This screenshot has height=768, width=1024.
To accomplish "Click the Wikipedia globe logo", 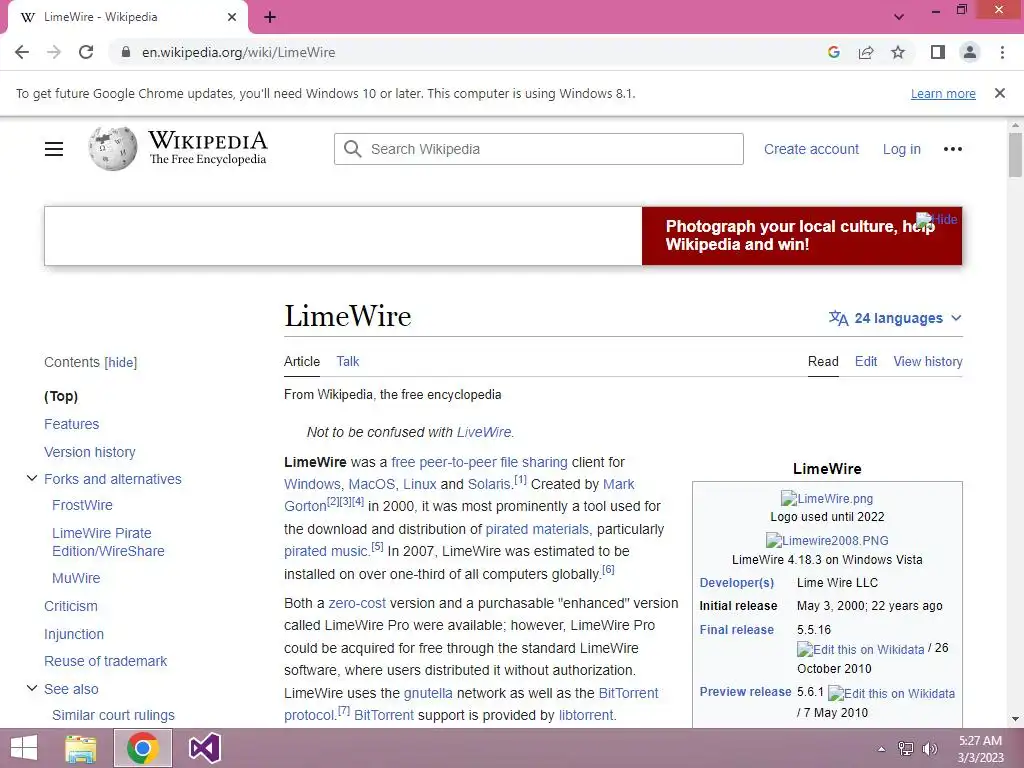I will (113, 148).
